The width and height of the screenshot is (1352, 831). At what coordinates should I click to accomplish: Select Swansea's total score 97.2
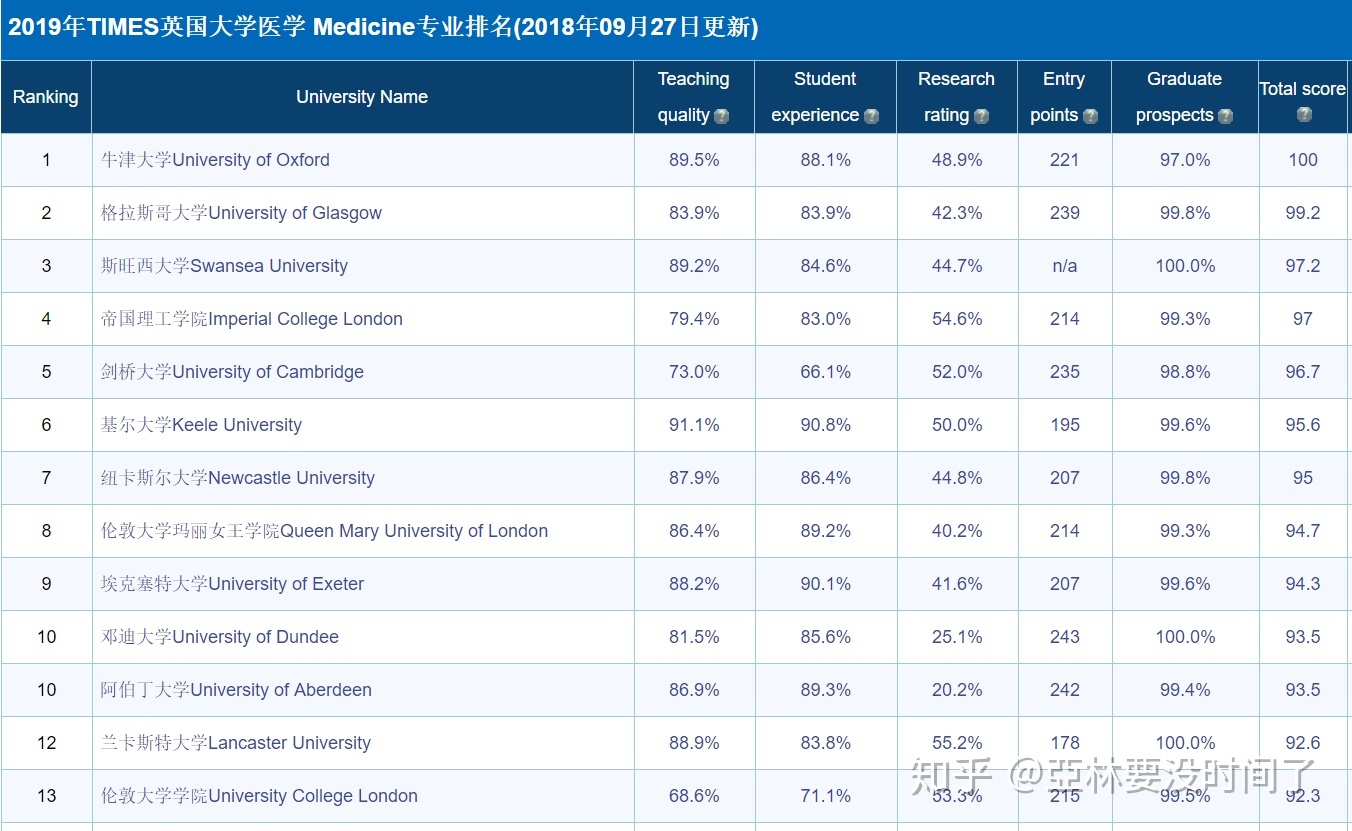[x=1303, y=266]
